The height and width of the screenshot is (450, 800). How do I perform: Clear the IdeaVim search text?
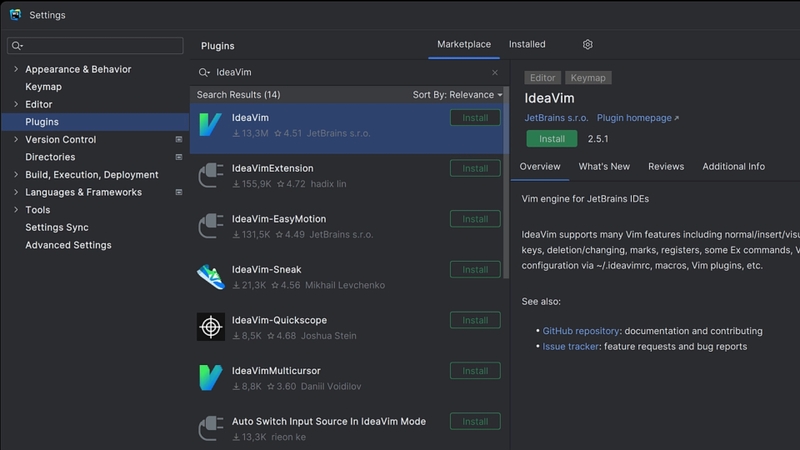(494, 73)
